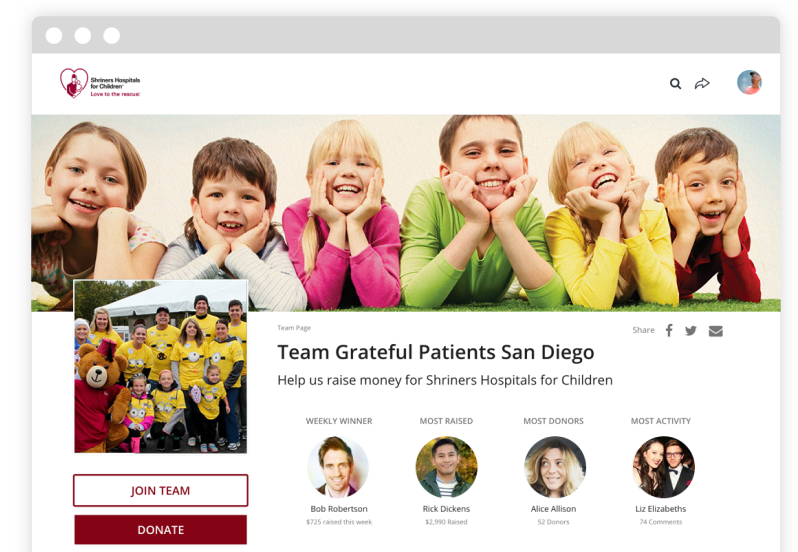Click the DONATE button

tap(160, 530)
